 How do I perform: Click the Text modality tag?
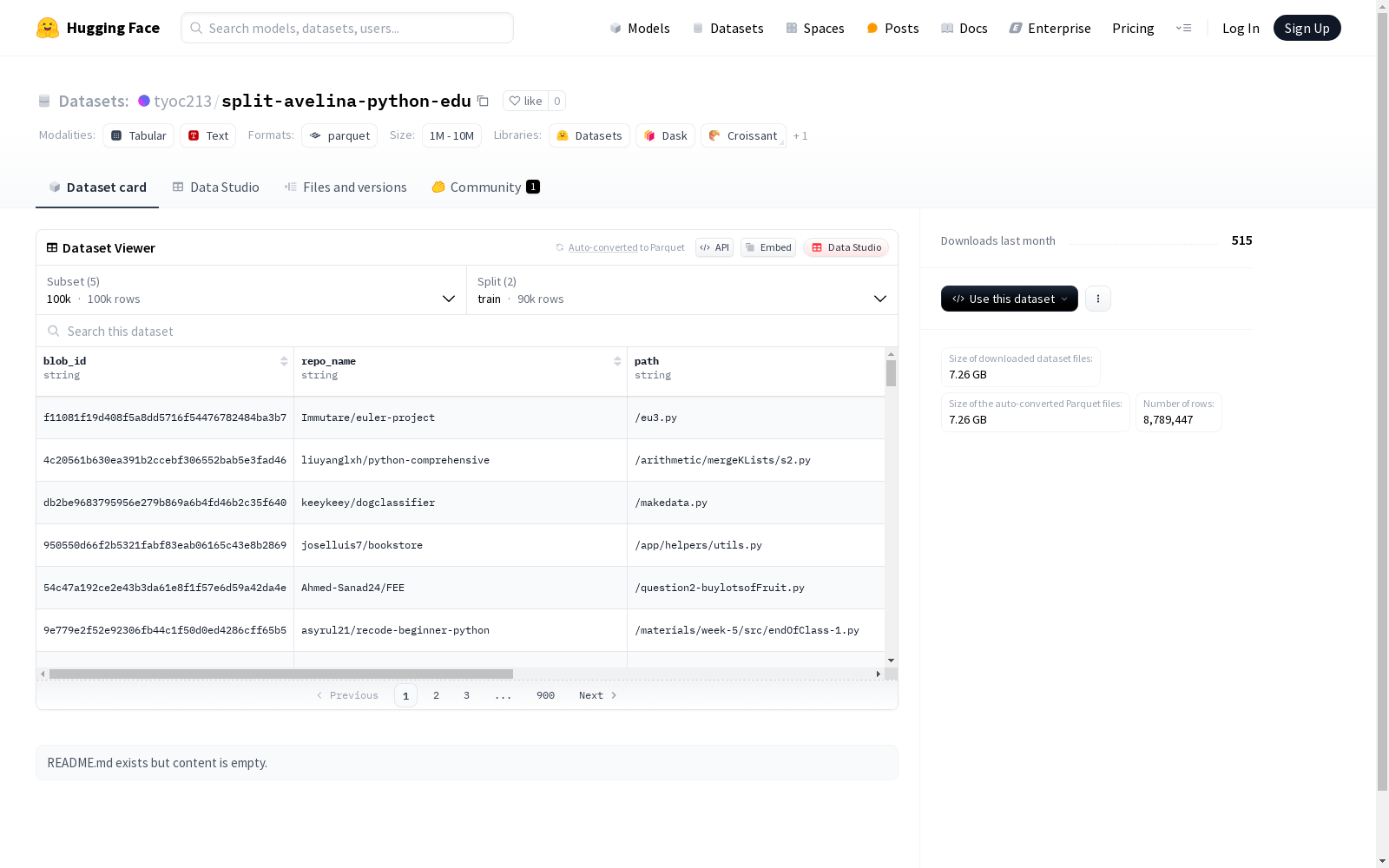208,135
